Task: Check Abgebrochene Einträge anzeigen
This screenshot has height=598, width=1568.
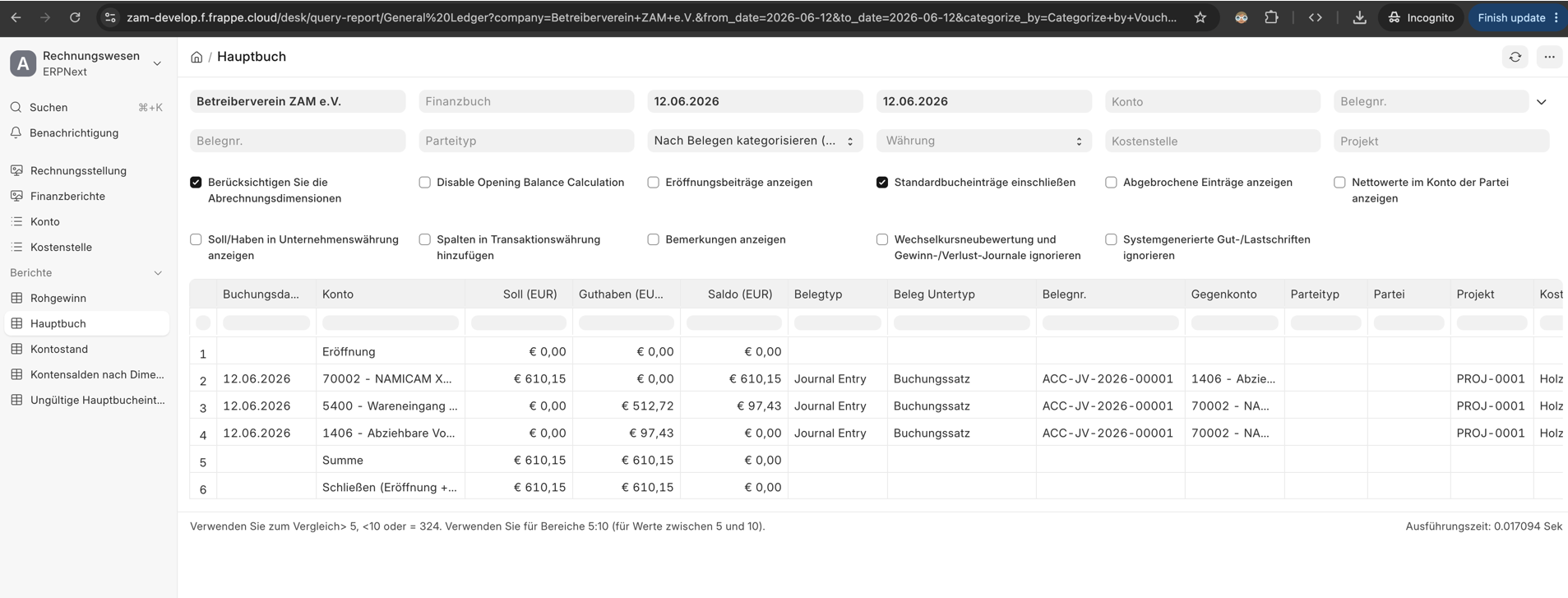Action: 1111,183
